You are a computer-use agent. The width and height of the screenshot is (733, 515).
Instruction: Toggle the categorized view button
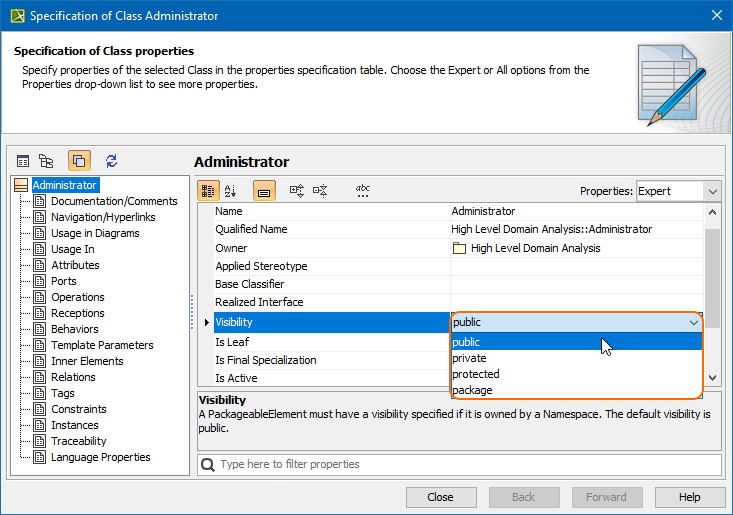(x=208, y=190)
